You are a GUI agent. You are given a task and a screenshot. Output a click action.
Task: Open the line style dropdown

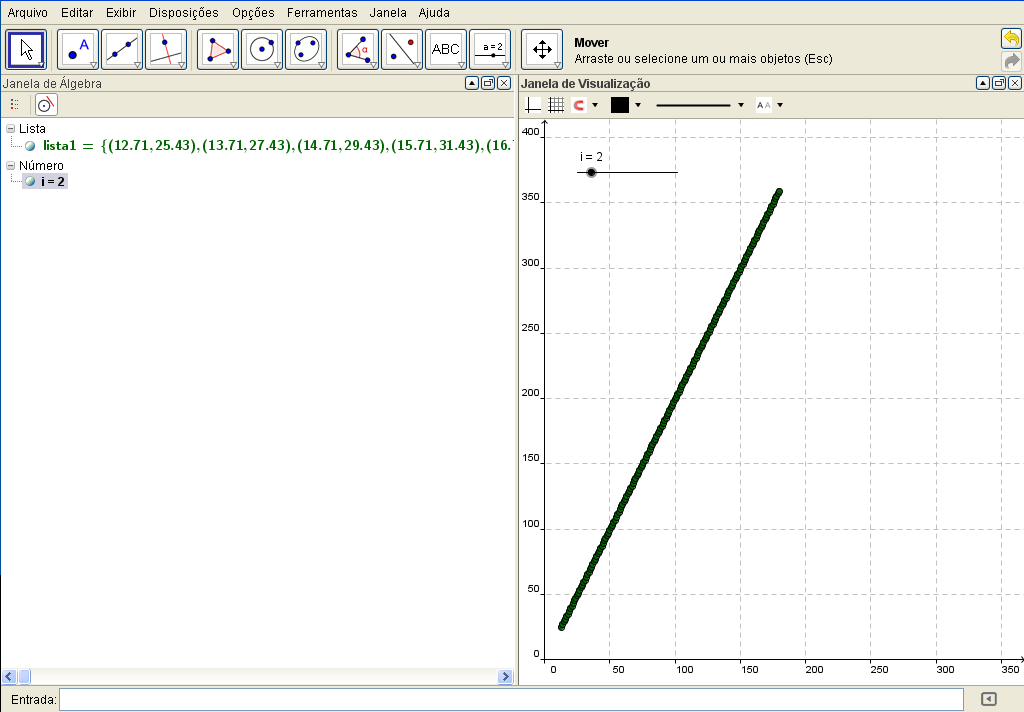700,105
